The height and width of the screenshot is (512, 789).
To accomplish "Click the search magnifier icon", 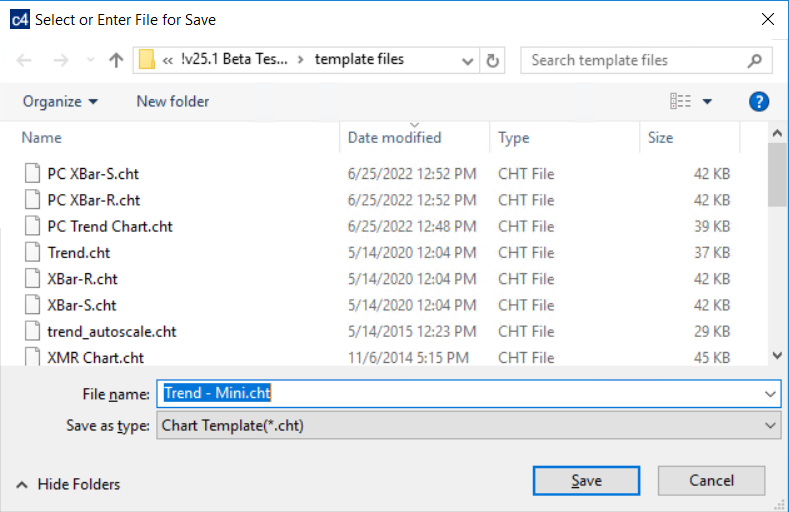I will (755, 60).
